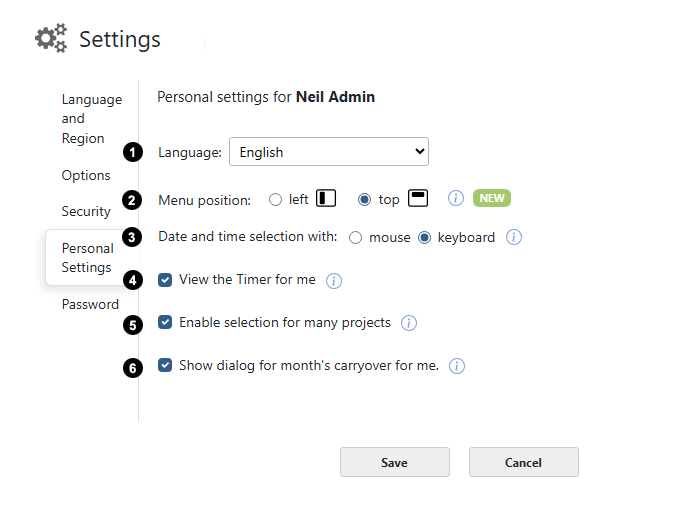
Task: Click the Language: label
Action: coord(190,152)
